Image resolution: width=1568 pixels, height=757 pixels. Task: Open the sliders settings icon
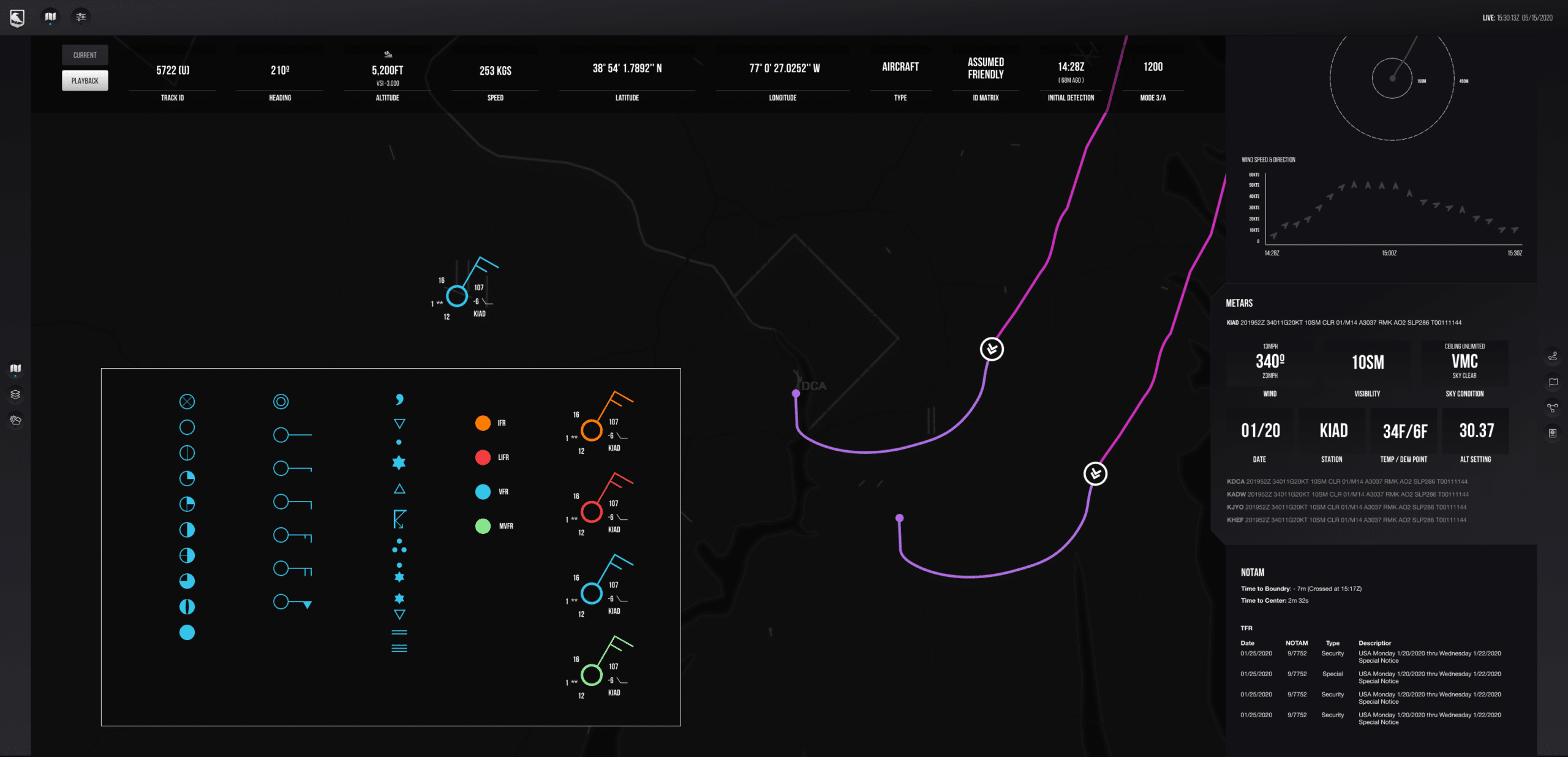[80, 17]
